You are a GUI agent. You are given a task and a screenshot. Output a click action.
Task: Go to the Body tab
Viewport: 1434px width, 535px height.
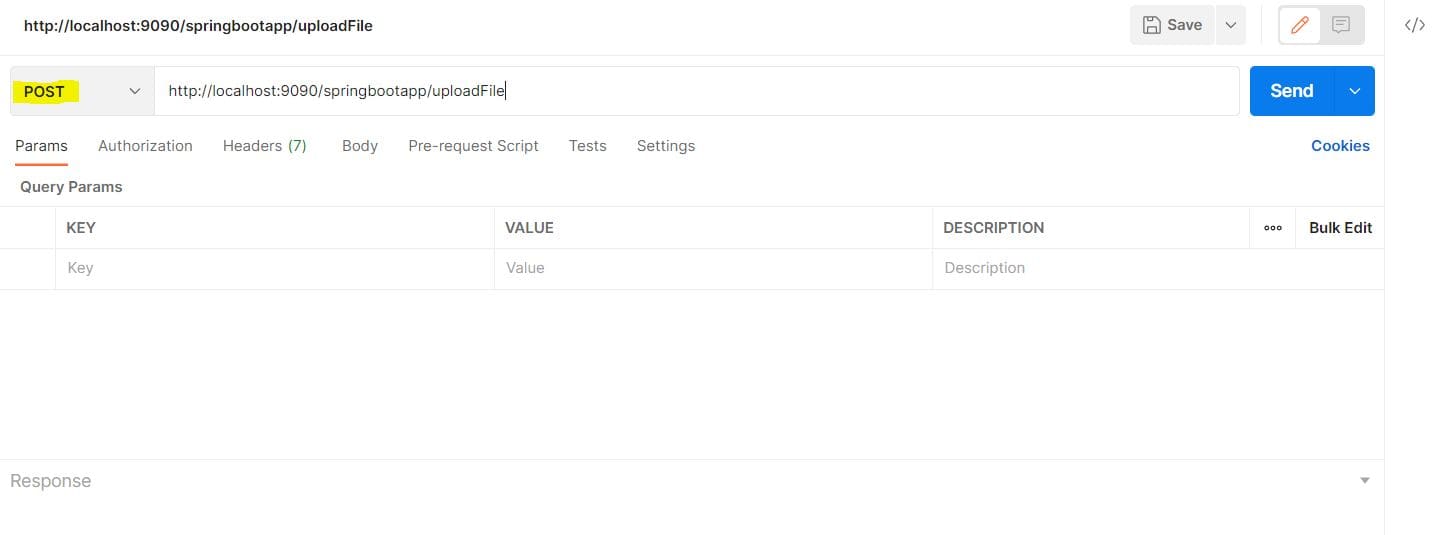tap(360, 146)
